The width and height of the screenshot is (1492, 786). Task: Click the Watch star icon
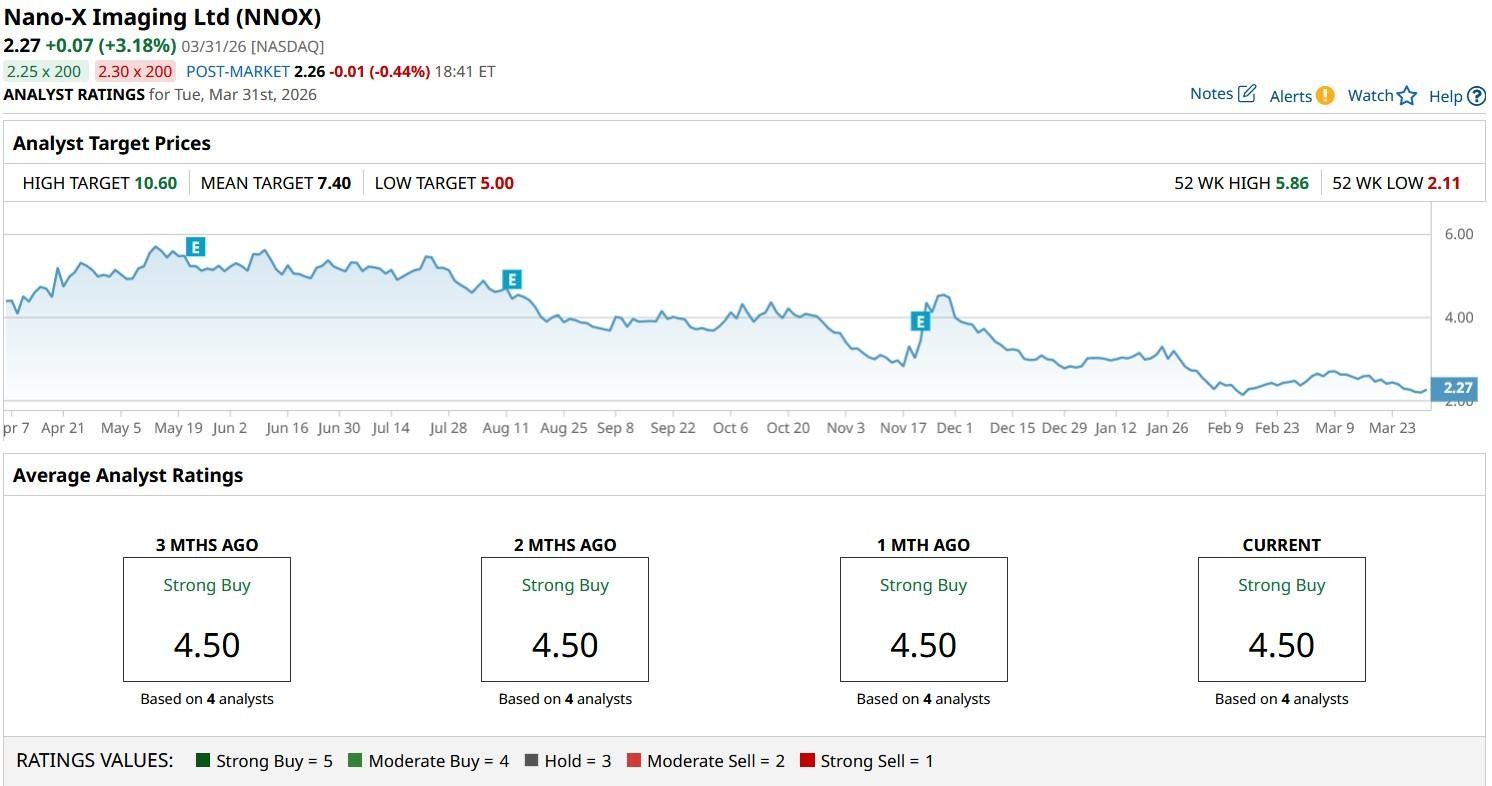[1407, 96]
